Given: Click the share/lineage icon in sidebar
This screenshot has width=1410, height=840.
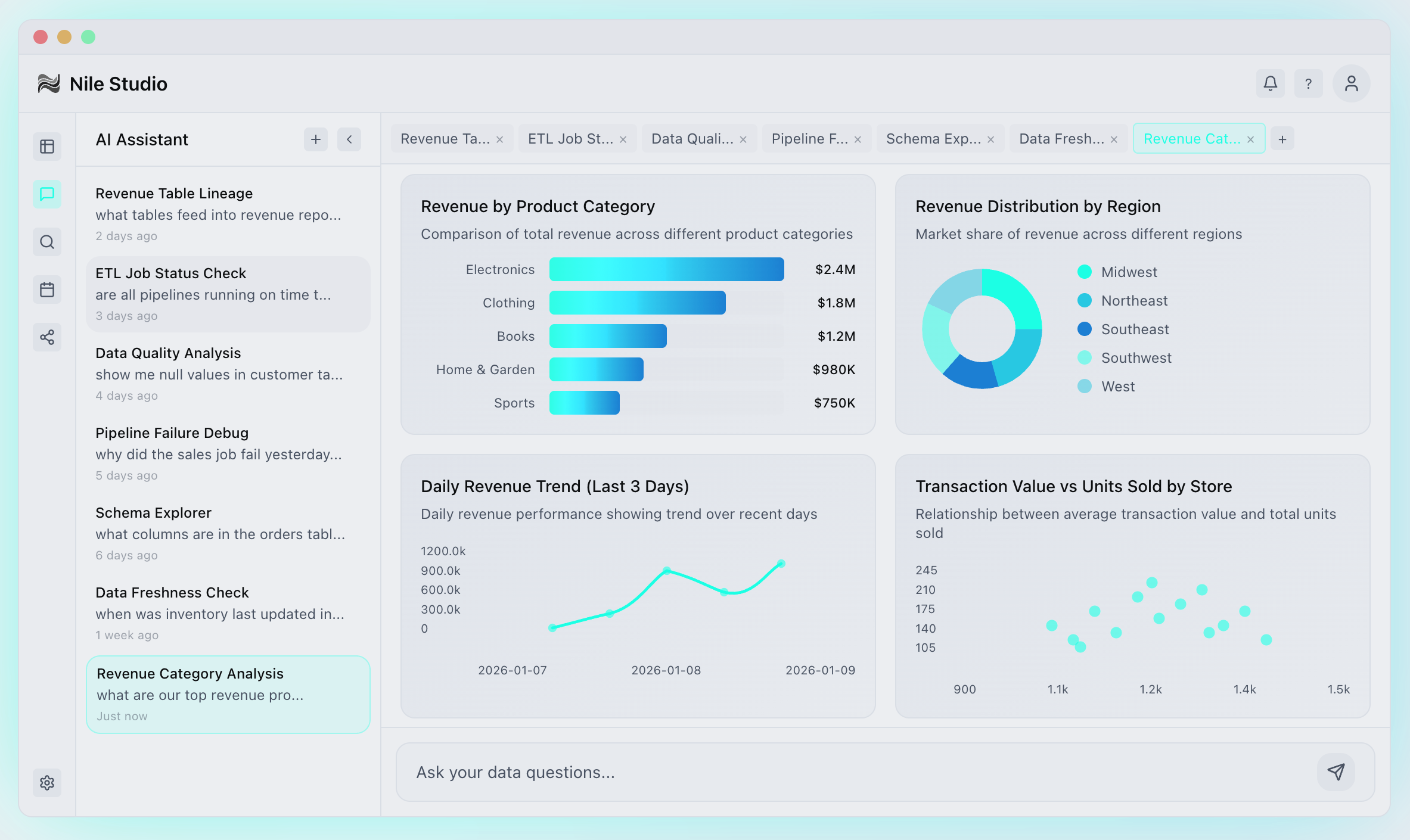Looking at the screenshot, I should pos(47,337).
